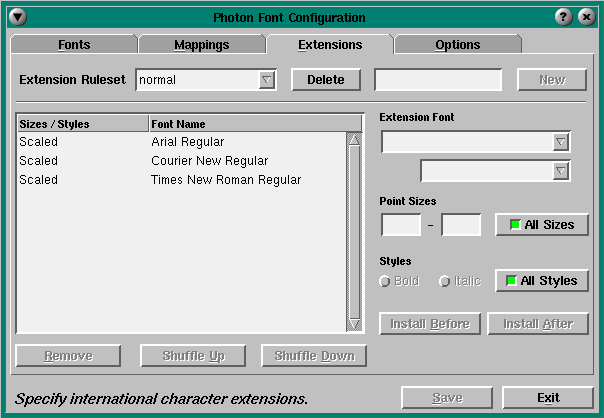Toggle the All Sizes option
Image resolution: width=604 pixels, height=418 pixels.
click(541, 224)
